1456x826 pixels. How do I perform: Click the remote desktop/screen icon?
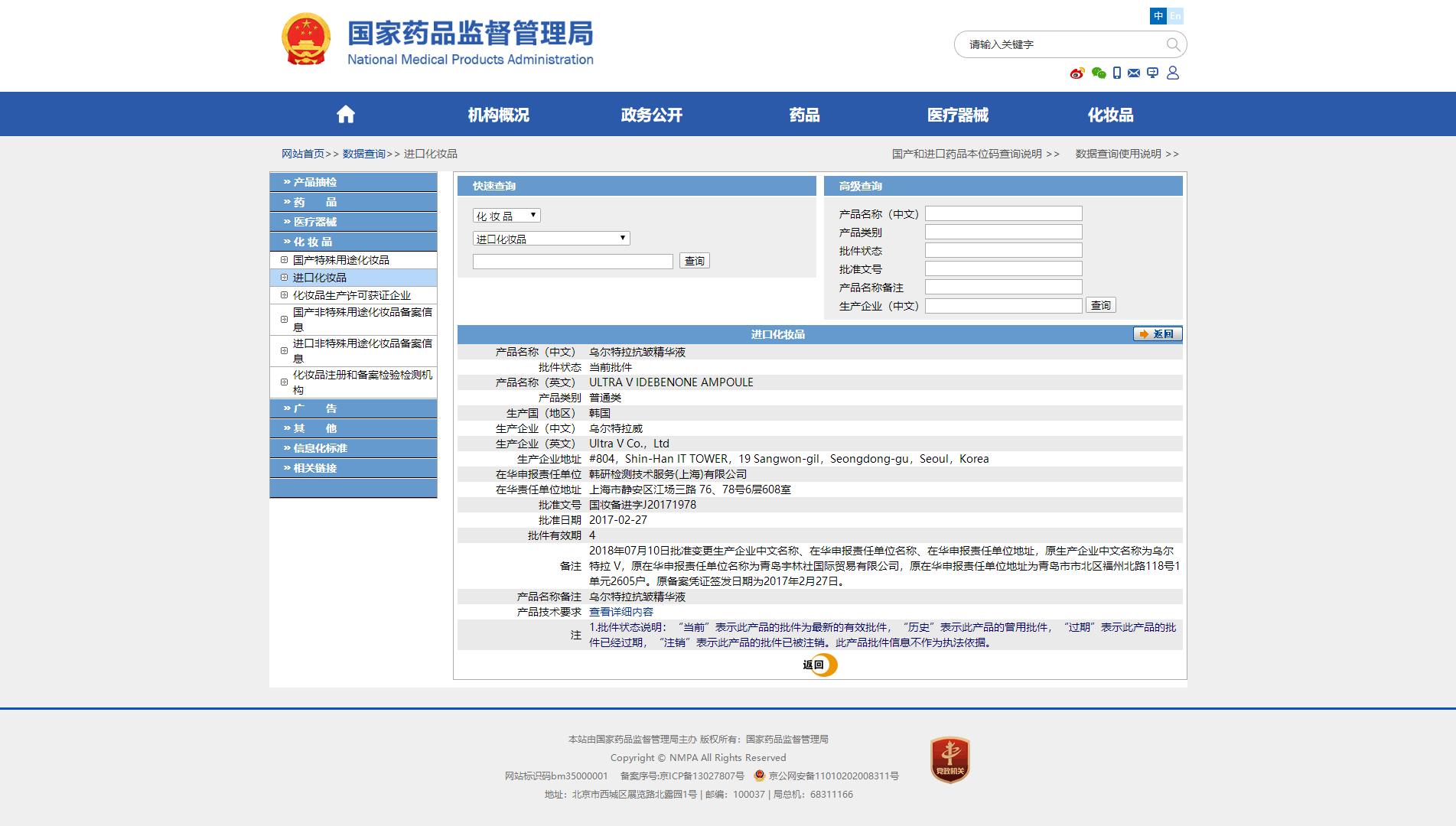1152,73
